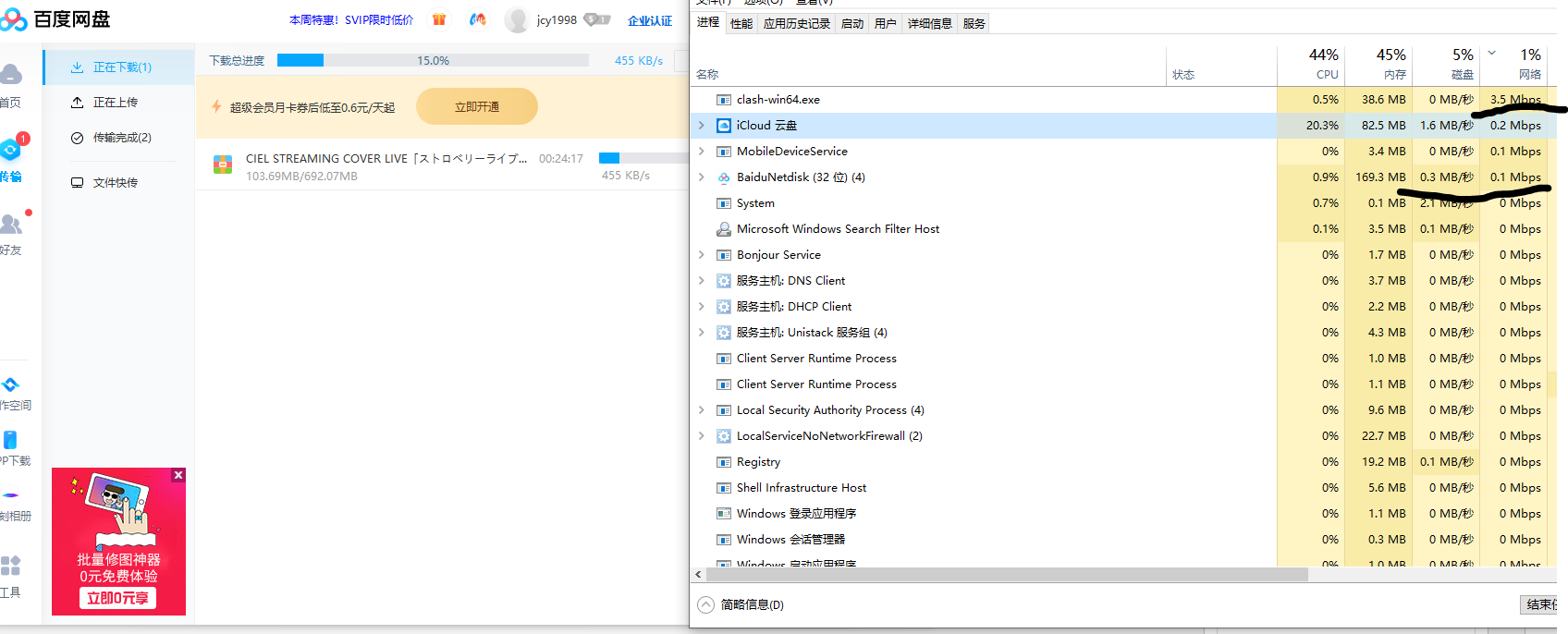Screen dimensions: 1568x634
Task: Click the lightning bolt icon in promo banner
Action: [216, 107]
